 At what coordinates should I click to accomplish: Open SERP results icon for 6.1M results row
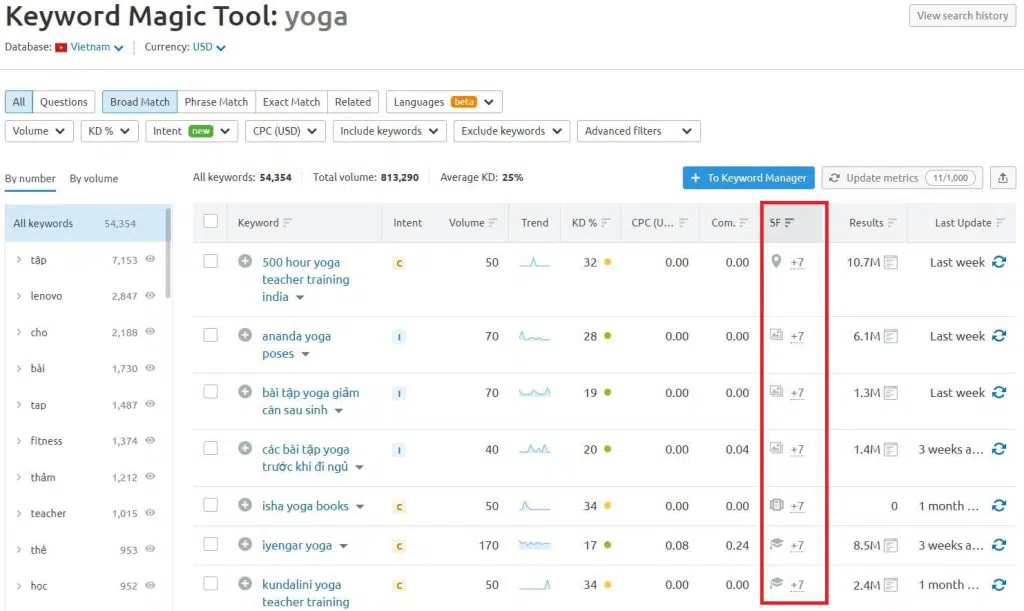[x=891, y=336]
